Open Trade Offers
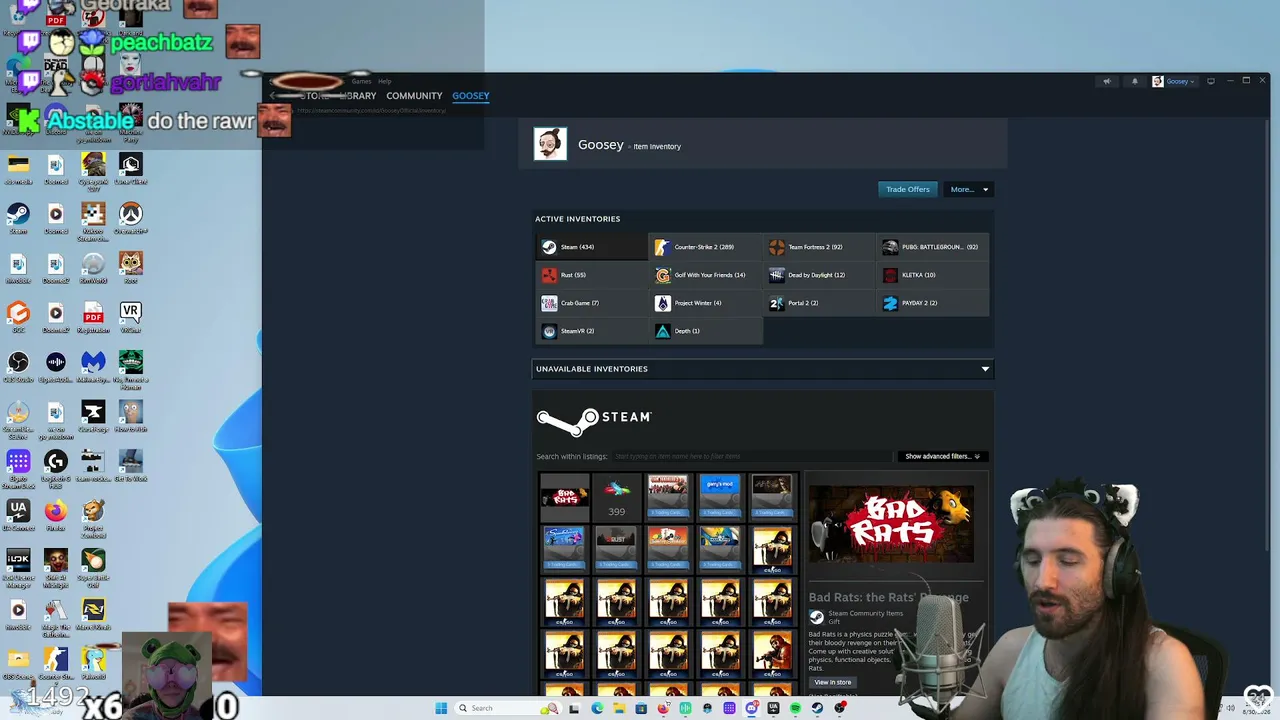Viewport: 1280px width, 720px height. (x=908, y=189)
